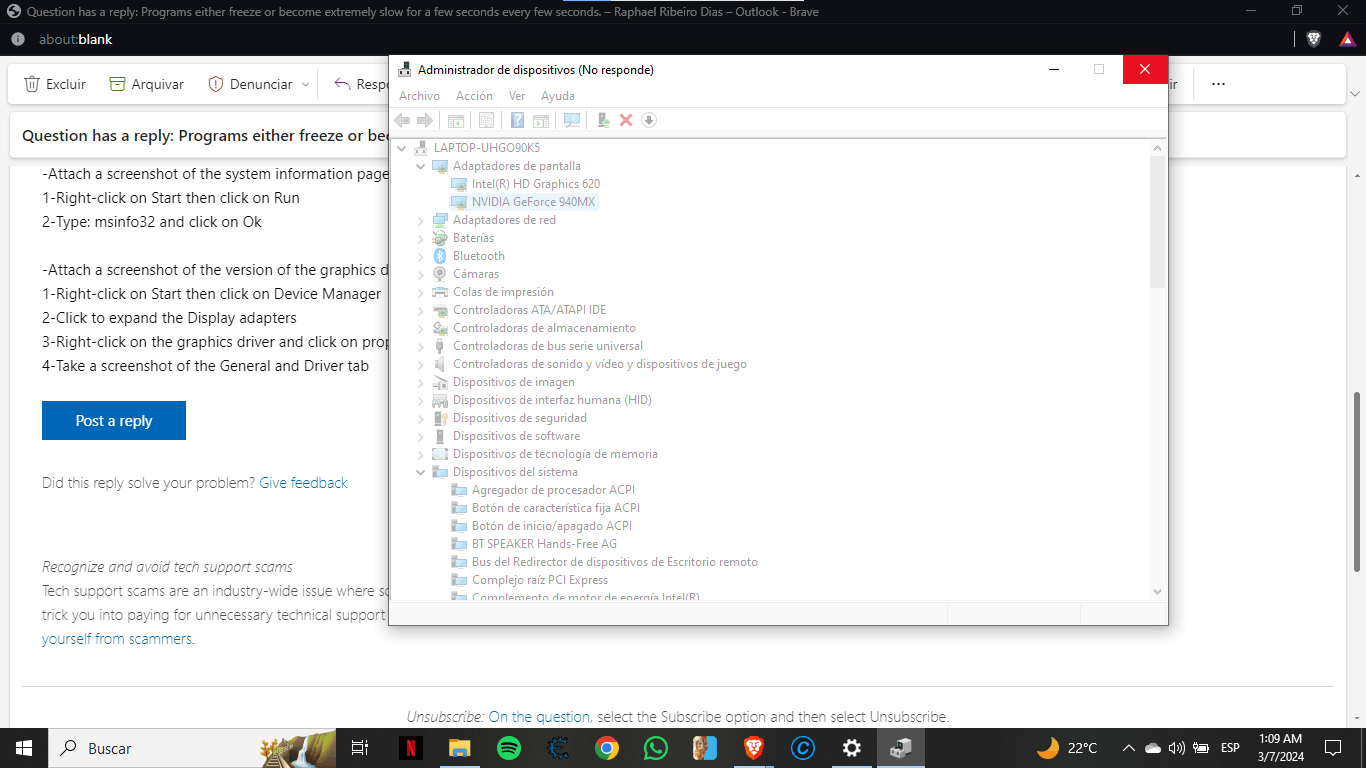This screenshot has height=768, width=1366.
Task: Expand the Cámaras node
Action: click(421, 274)
